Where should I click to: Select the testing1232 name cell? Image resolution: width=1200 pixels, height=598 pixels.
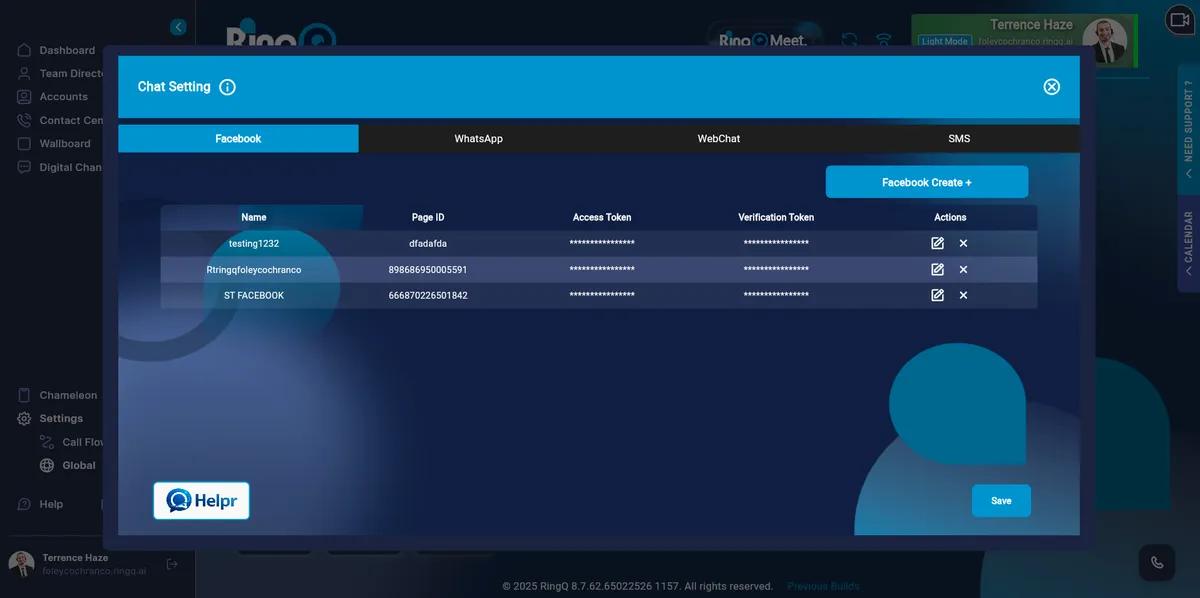pyautogui.click(x=254, y=243)
